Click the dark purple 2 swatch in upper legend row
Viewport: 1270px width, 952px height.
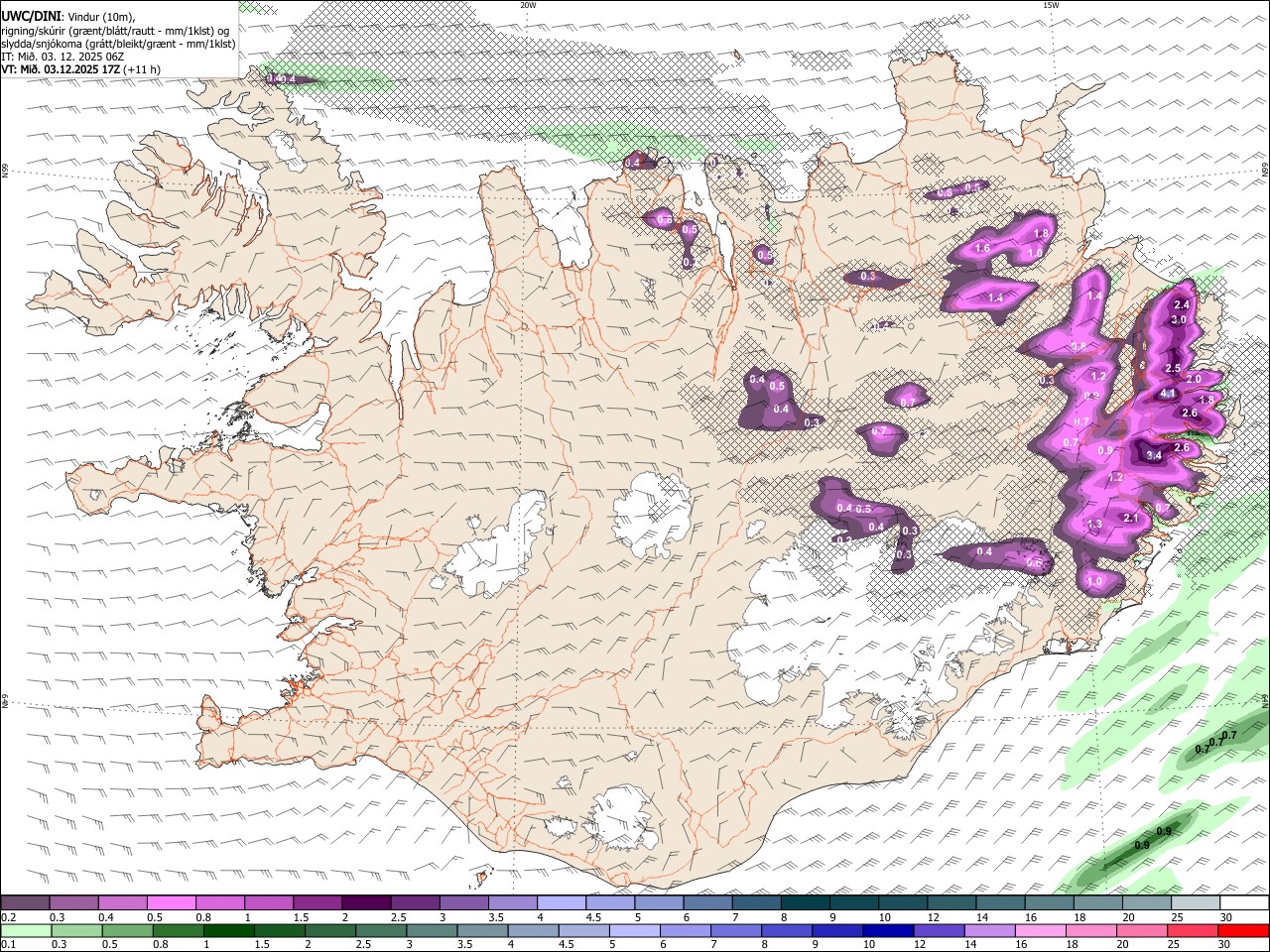coord(365,902)
